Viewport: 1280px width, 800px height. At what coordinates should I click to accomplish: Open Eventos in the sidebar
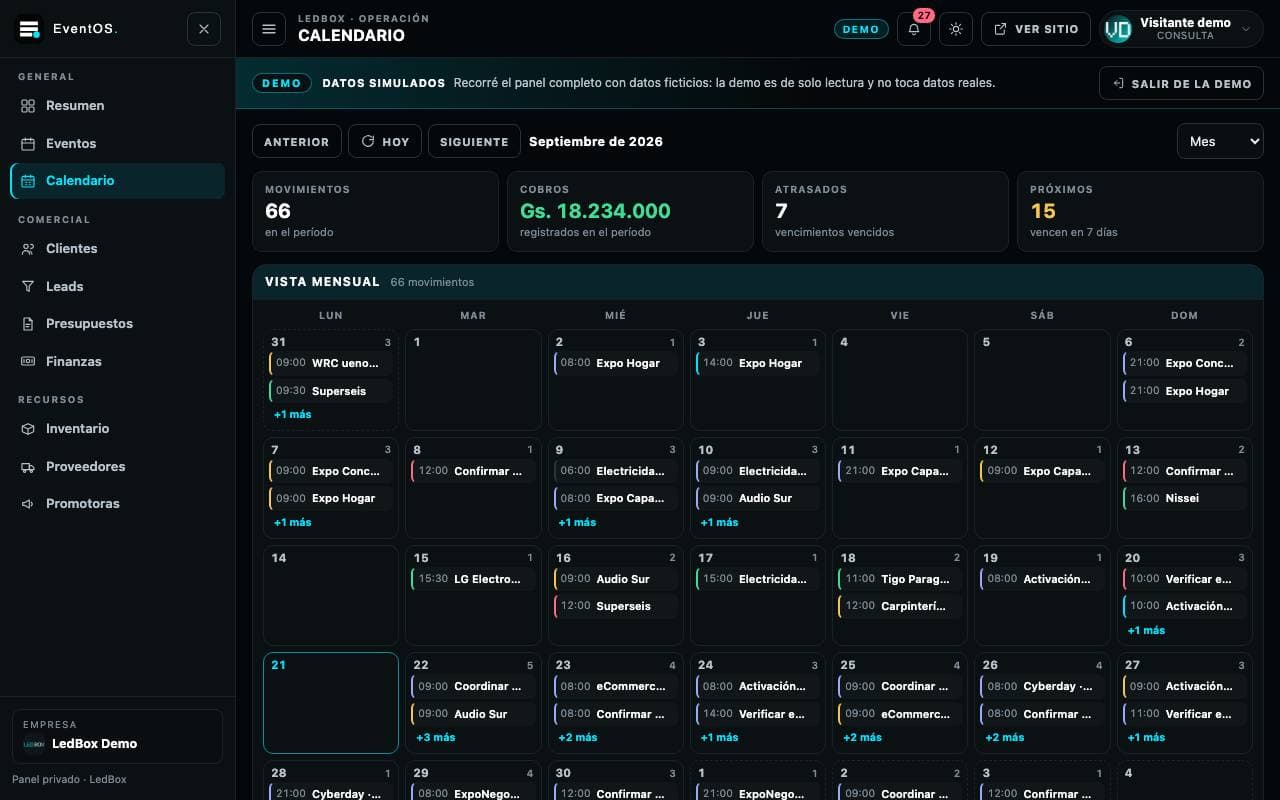[x=117, y=143]
